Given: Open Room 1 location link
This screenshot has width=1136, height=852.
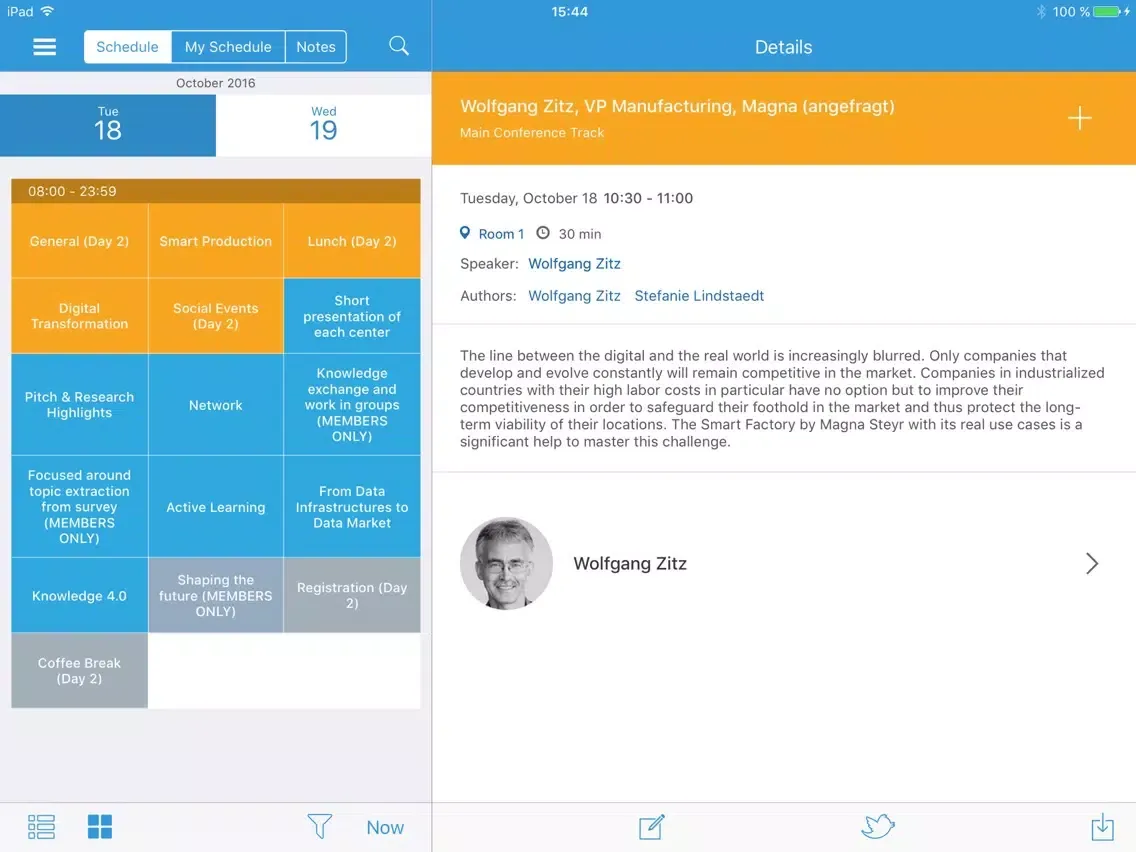Looking at the screenshot, I should [x=501, y=234].
